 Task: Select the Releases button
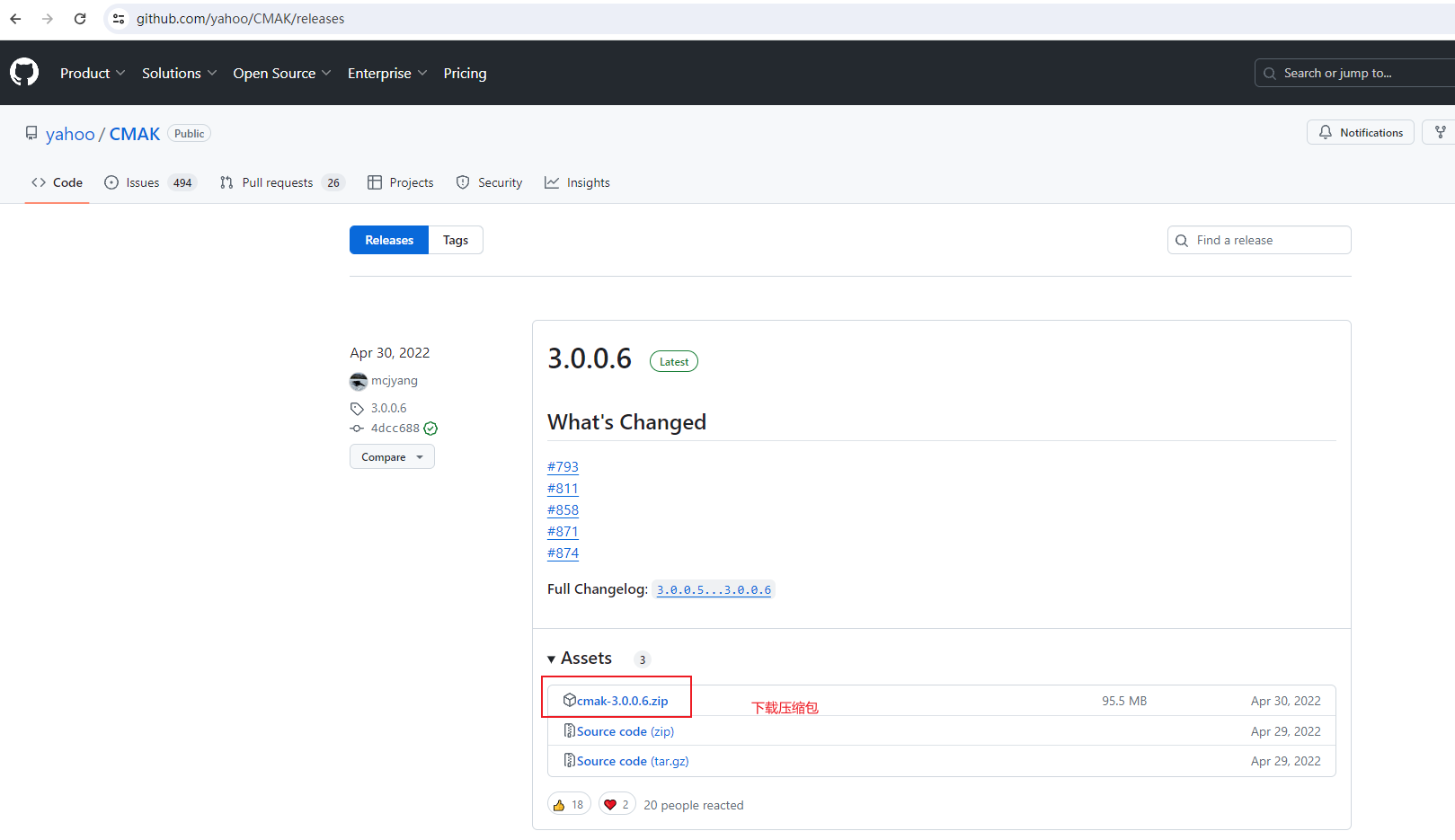tap(389, 240)
